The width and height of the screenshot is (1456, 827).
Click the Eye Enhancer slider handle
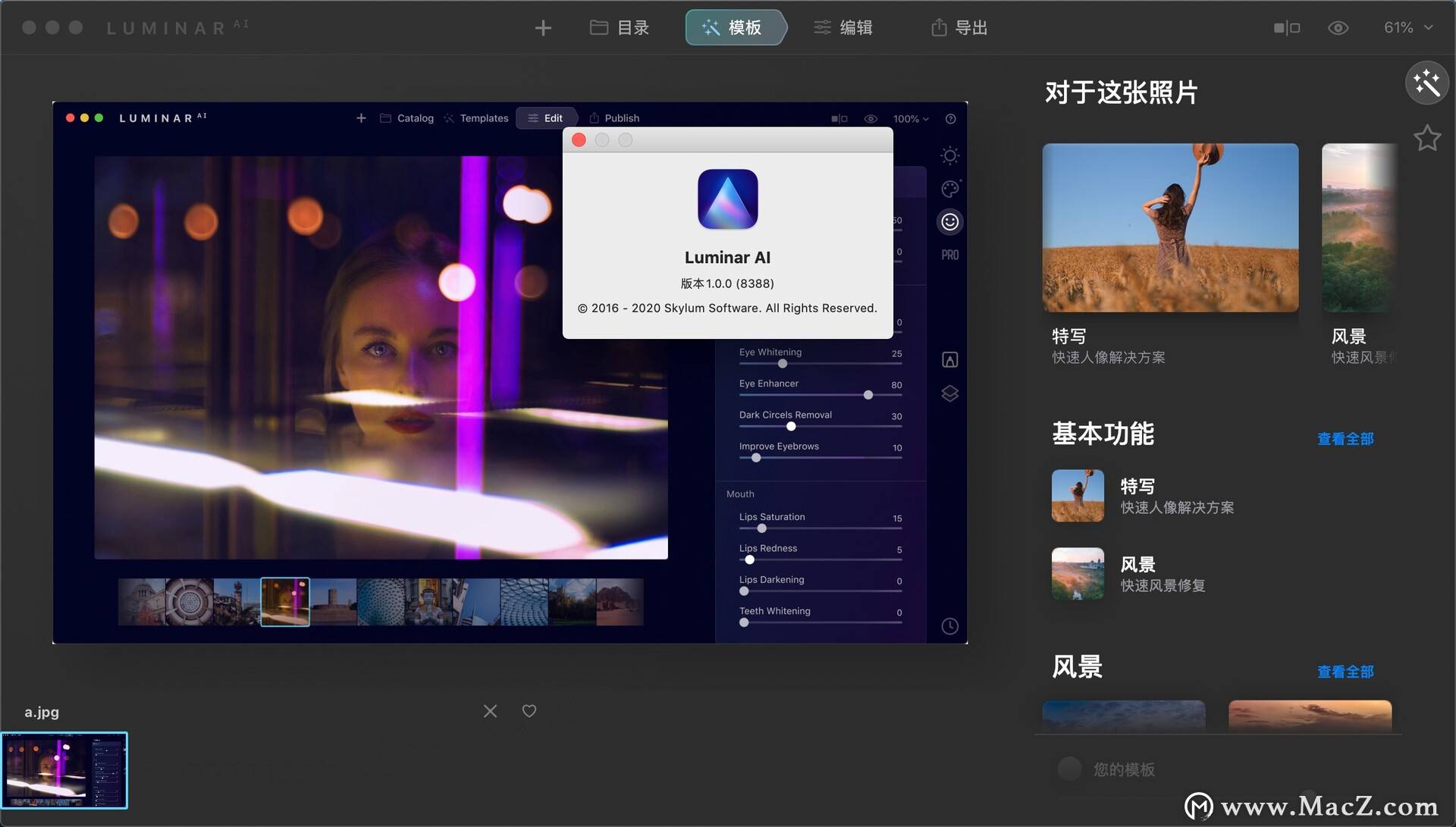[x=868, y=395]
